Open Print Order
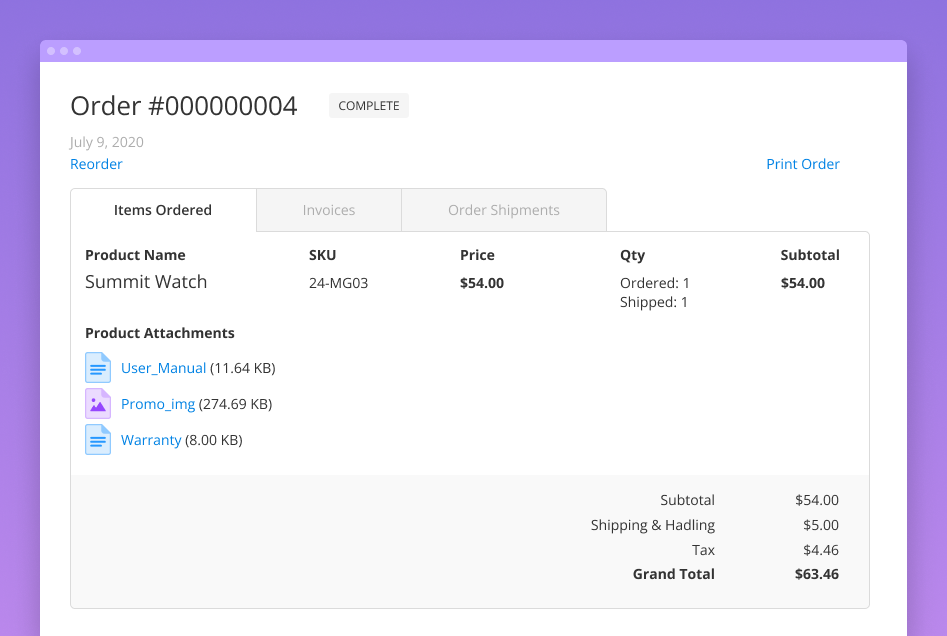The height and width of the screenshot is (636, 947). coord(803,163)
